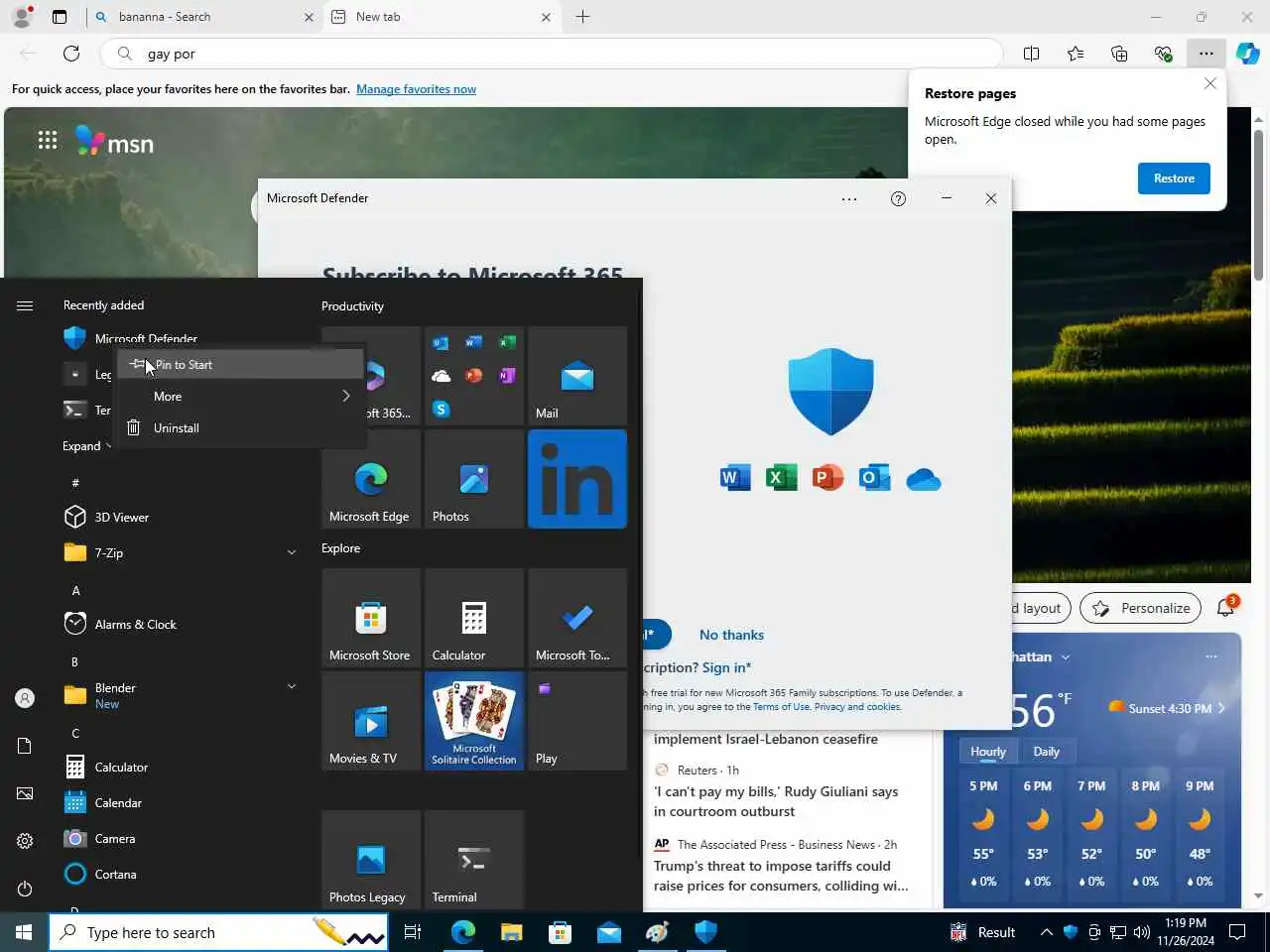1270x952 pixels.
Task: Click No thanks in Defender window
Action: pyautogui.click(x=731, y=635)
